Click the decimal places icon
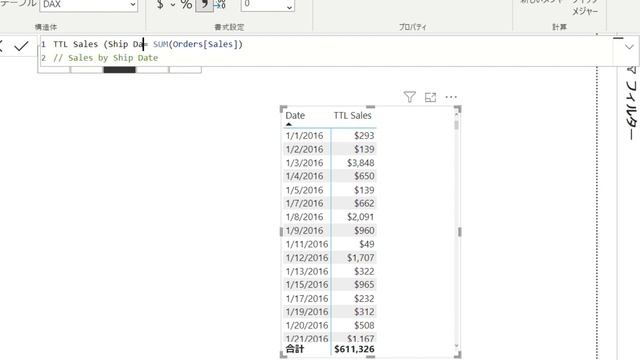 (x=220, y=5)
